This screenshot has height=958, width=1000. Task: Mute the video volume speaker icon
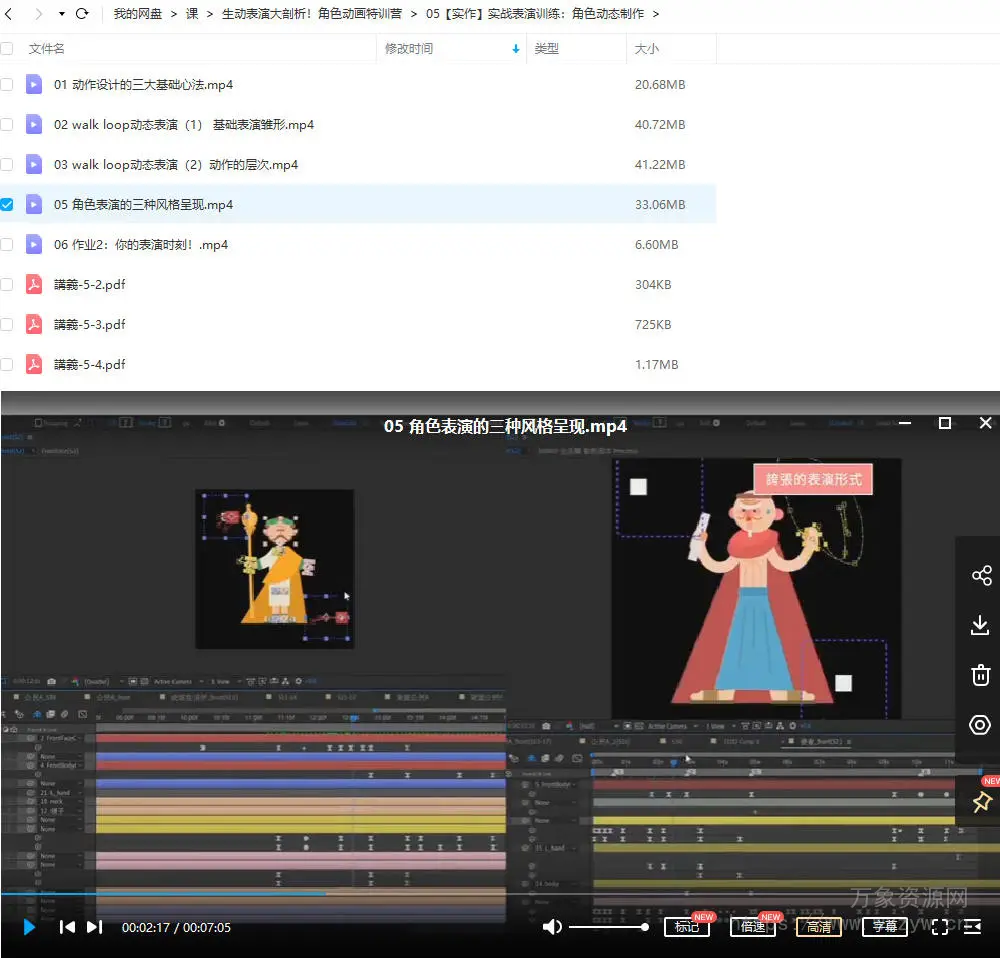pyautogui.click(x=552, y=927)
